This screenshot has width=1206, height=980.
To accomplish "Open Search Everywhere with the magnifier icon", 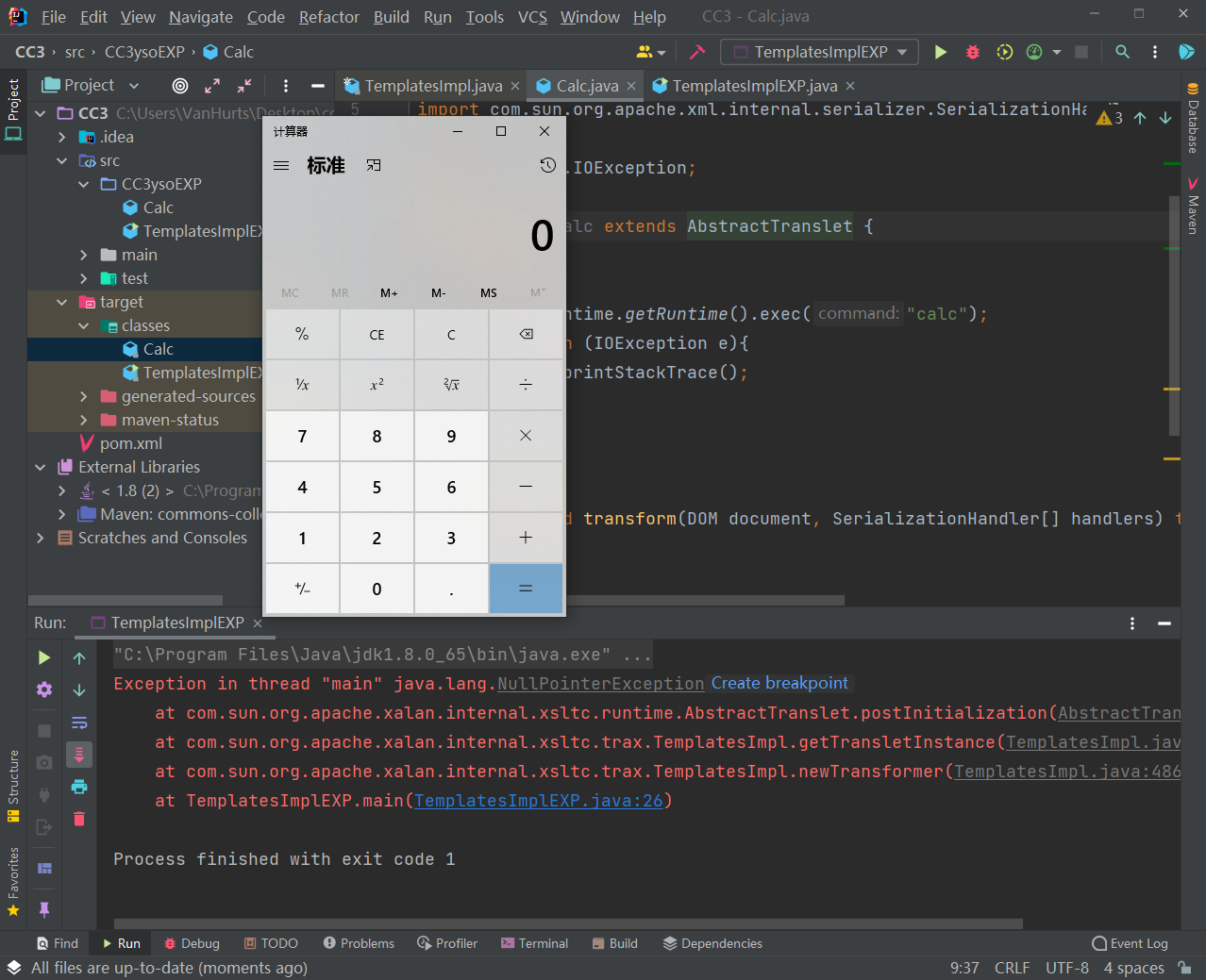I will click(1122, 52).
